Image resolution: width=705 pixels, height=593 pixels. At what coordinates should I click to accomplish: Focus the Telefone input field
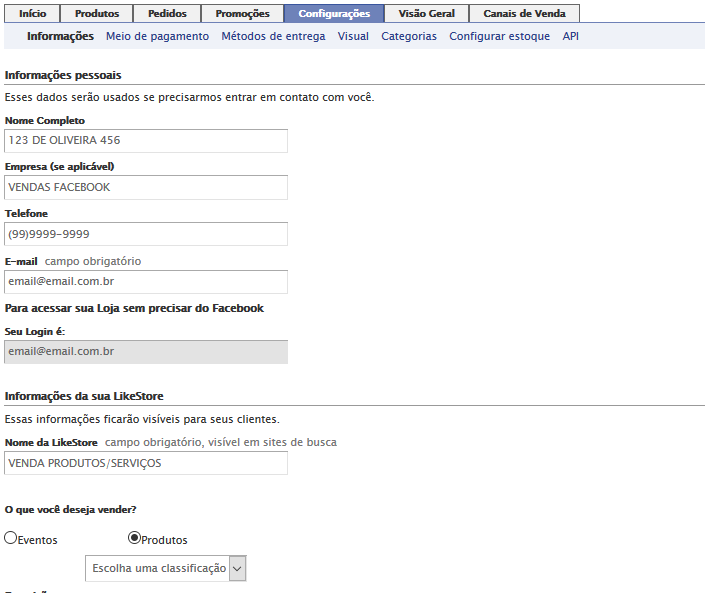[x=146, y=234]
